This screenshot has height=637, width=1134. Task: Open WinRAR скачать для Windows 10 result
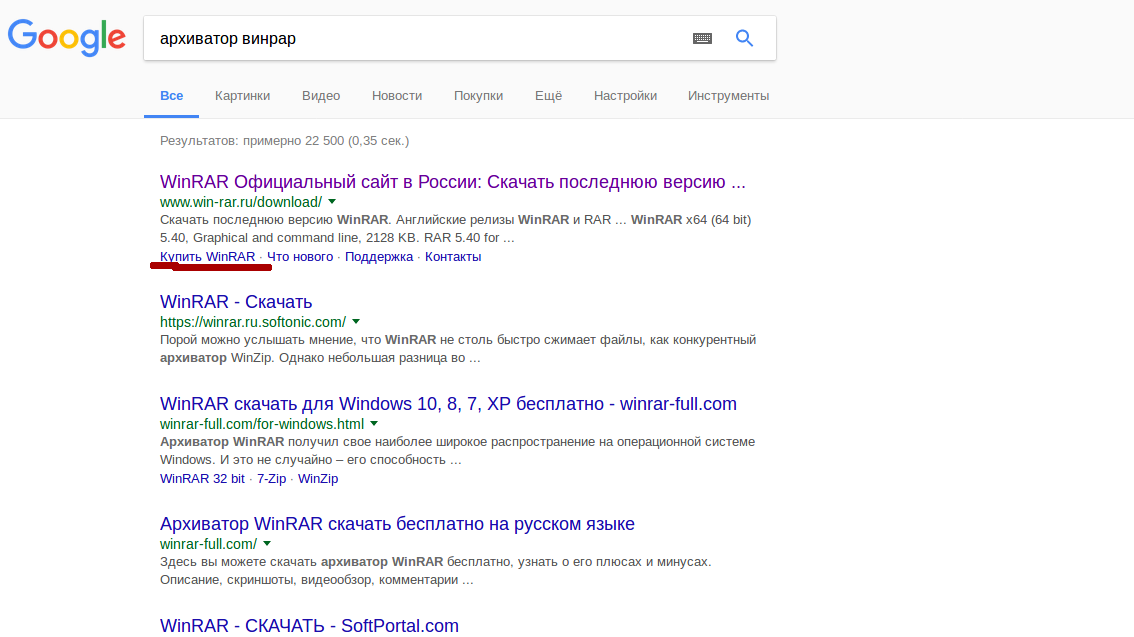448,403
